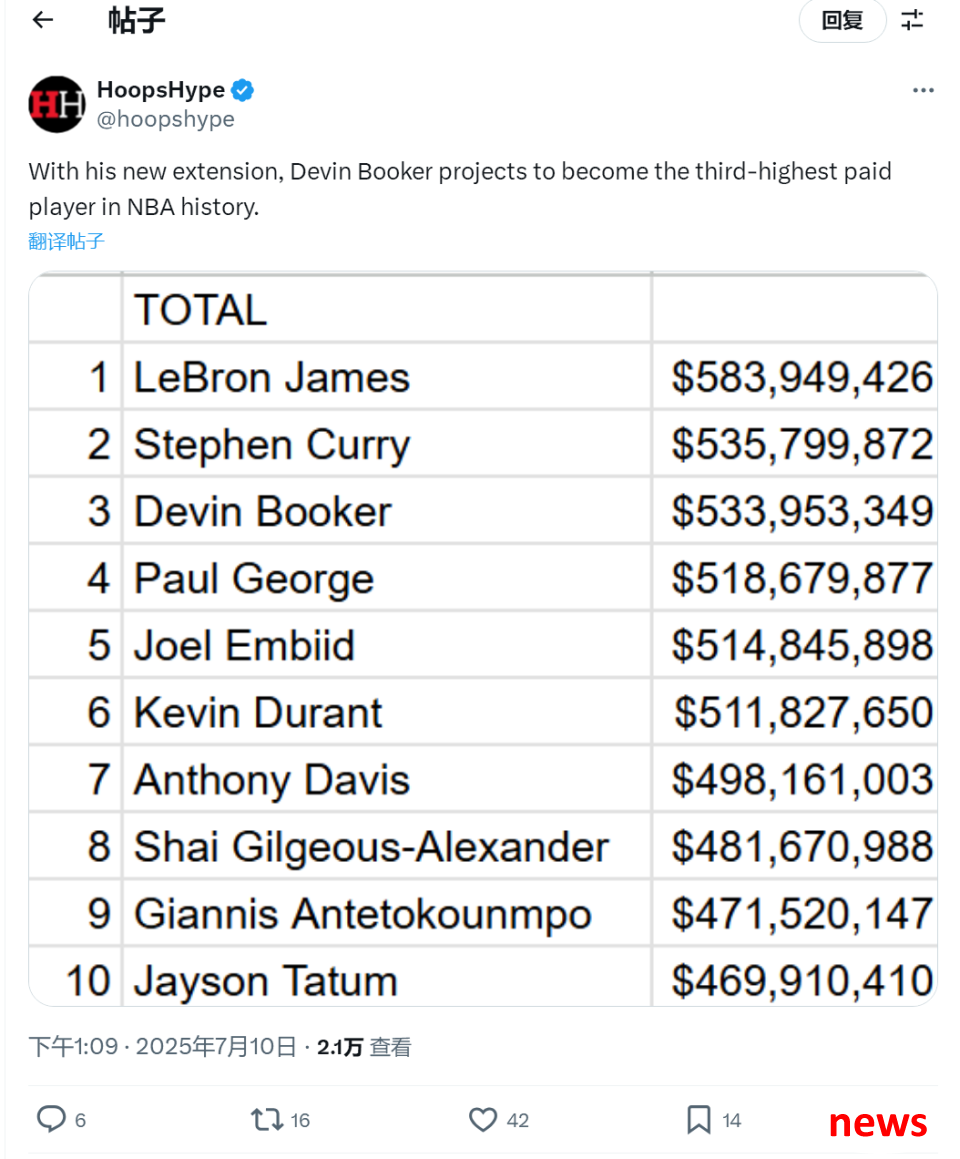Toggle the bookmark icon
Image resolution: width=960 pixels, height=1159 pixels.
[x=698, y=1120]
